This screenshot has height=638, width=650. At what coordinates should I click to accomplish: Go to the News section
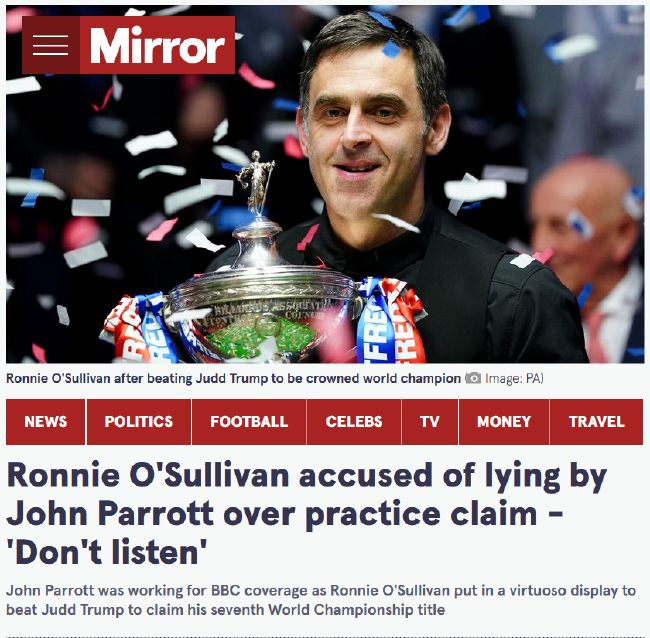[x=46, y=422]
